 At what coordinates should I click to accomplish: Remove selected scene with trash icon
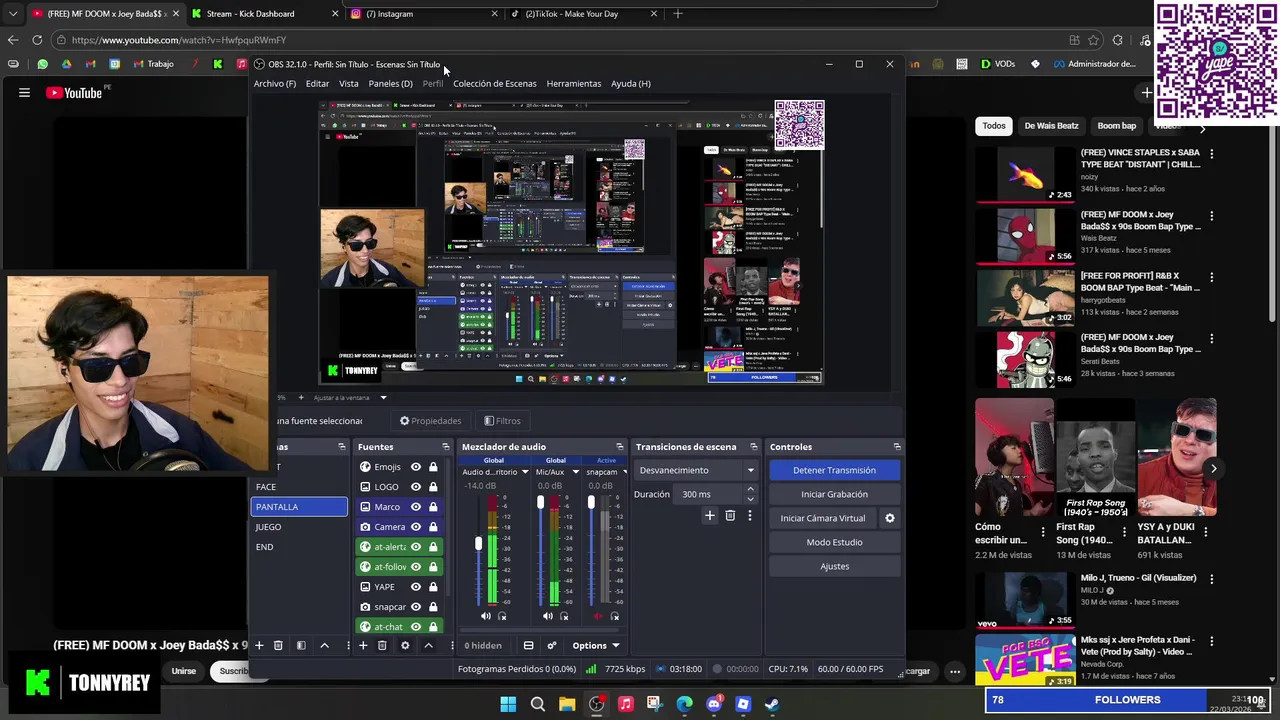click(278, 646)
